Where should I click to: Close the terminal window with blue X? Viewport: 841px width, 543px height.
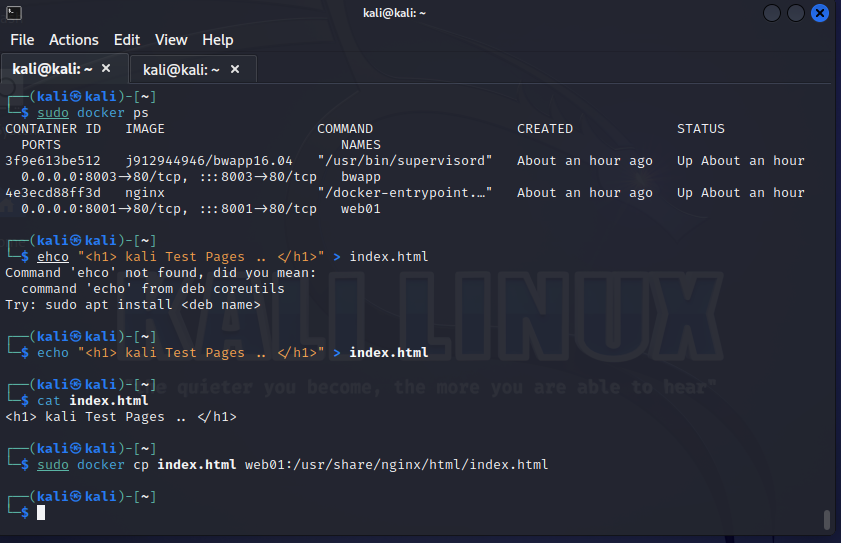(820, 13)
